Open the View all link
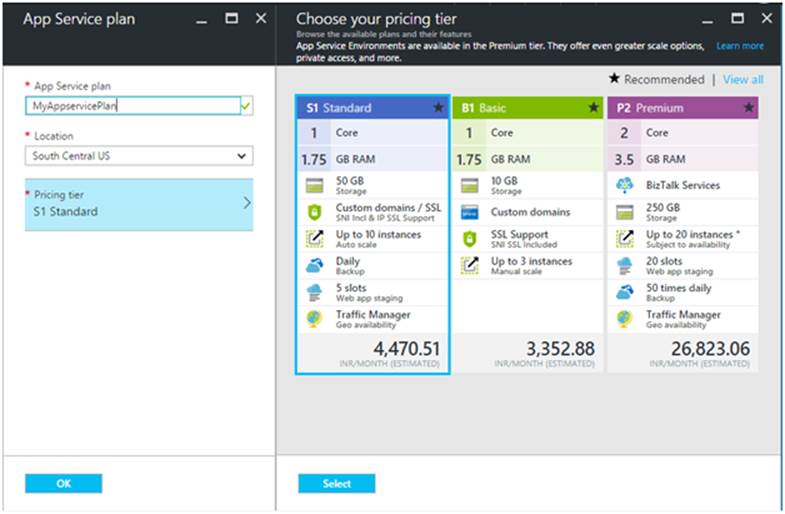Viewport: 785px width, 514px height. coord(743,80)
